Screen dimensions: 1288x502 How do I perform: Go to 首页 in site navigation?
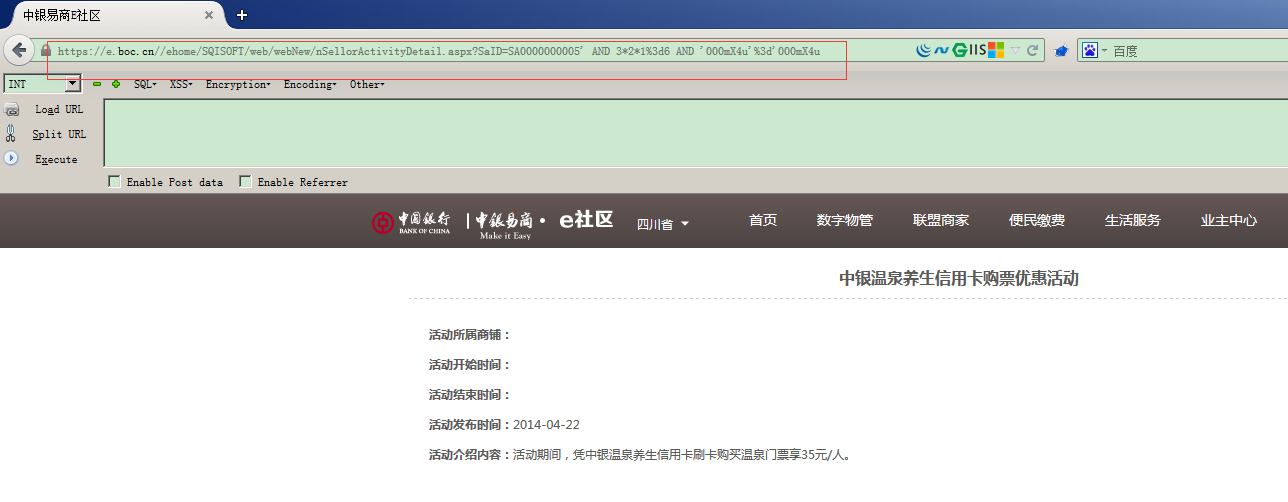point(763,220)
